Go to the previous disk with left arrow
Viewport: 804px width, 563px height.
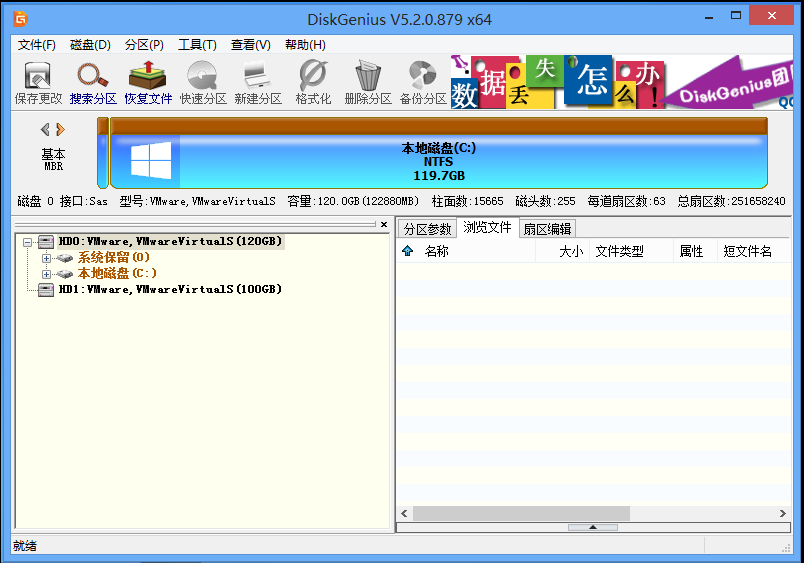45,129
